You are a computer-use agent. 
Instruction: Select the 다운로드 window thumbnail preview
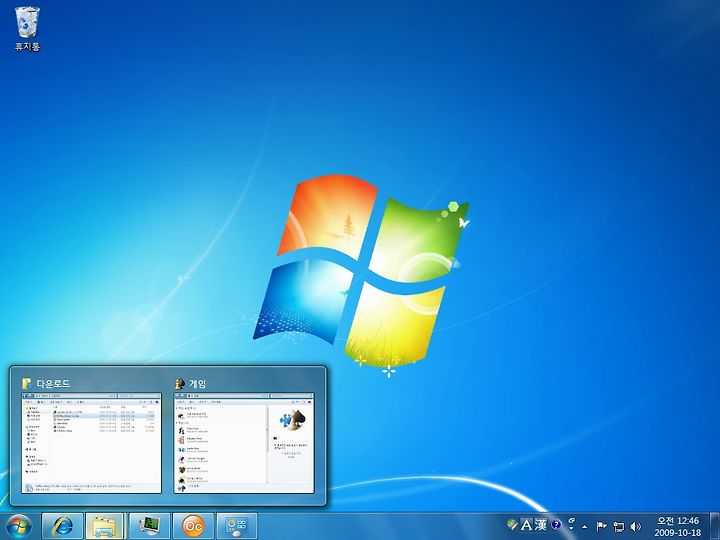(x=91, y=443)
